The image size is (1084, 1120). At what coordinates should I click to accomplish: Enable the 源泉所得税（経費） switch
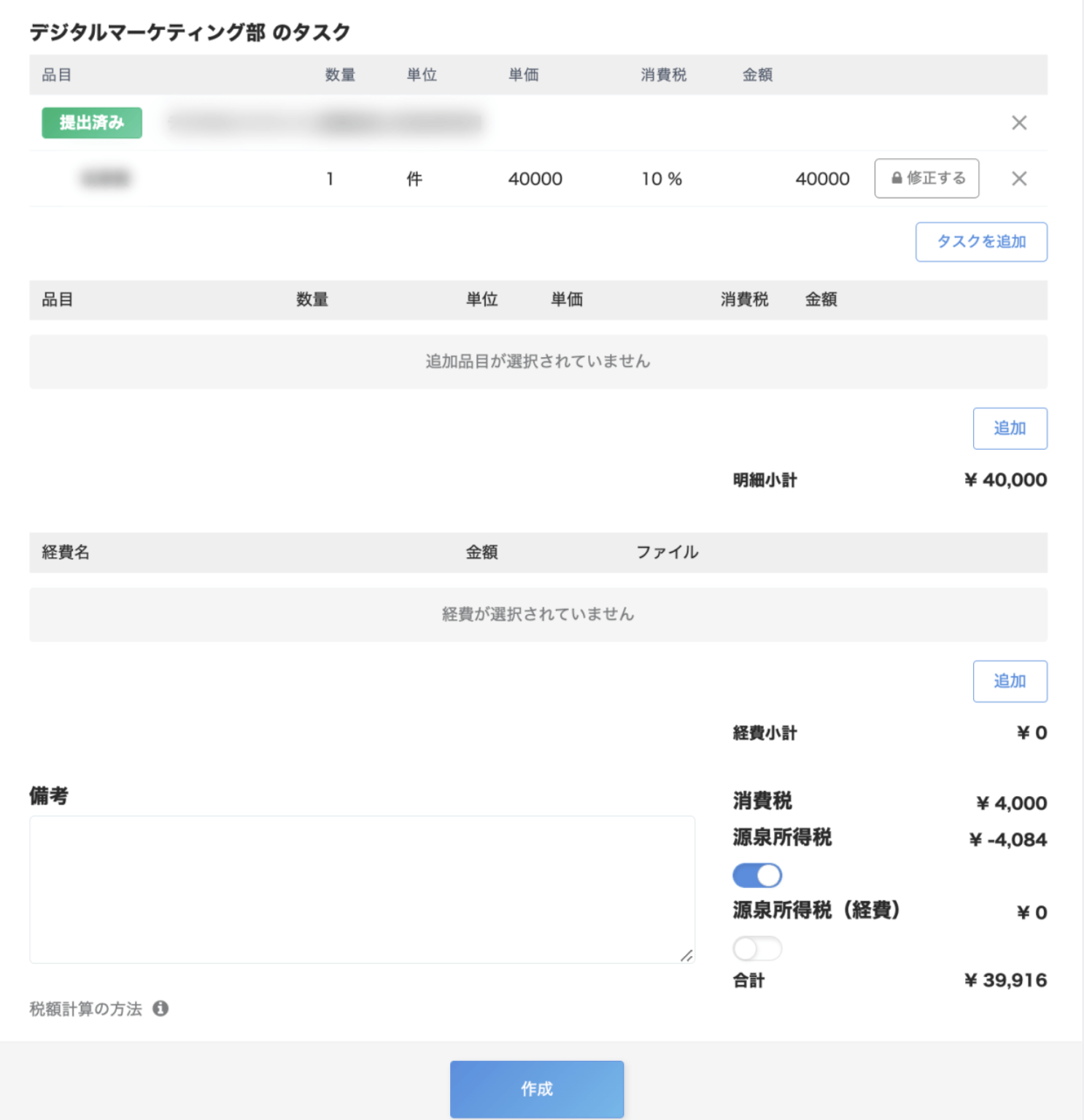[757, 949]
